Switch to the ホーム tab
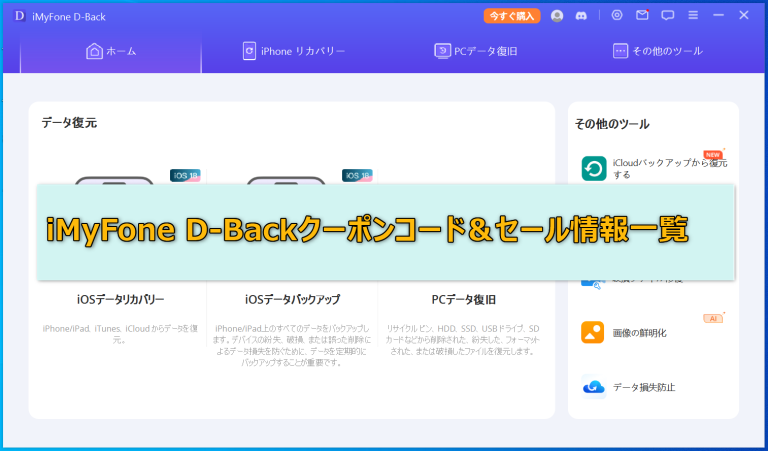Screen dimensions: 768x451 [x=111, y=51]
